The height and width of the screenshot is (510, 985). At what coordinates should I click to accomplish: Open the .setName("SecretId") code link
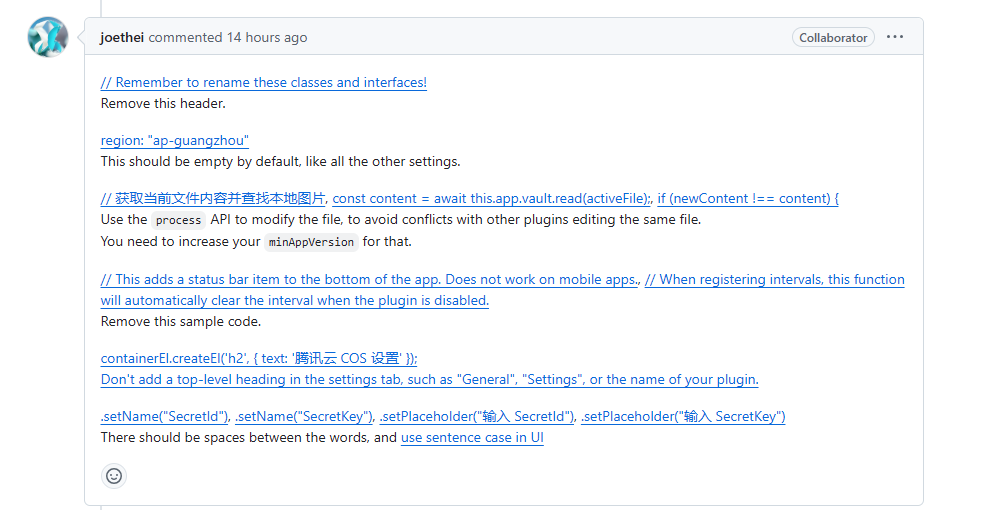[165, 416]
